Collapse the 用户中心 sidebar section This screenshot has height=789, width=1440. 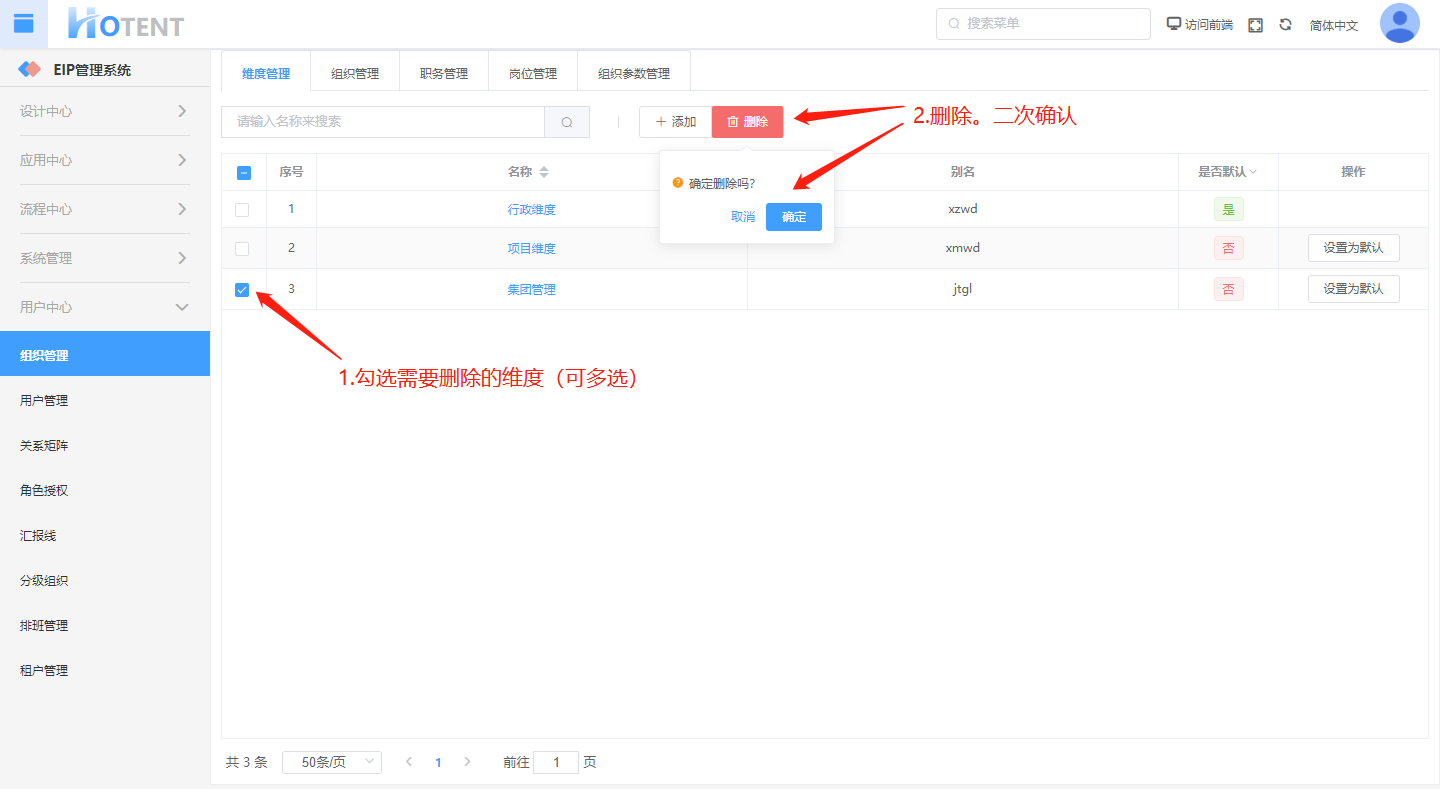[105, 307]
